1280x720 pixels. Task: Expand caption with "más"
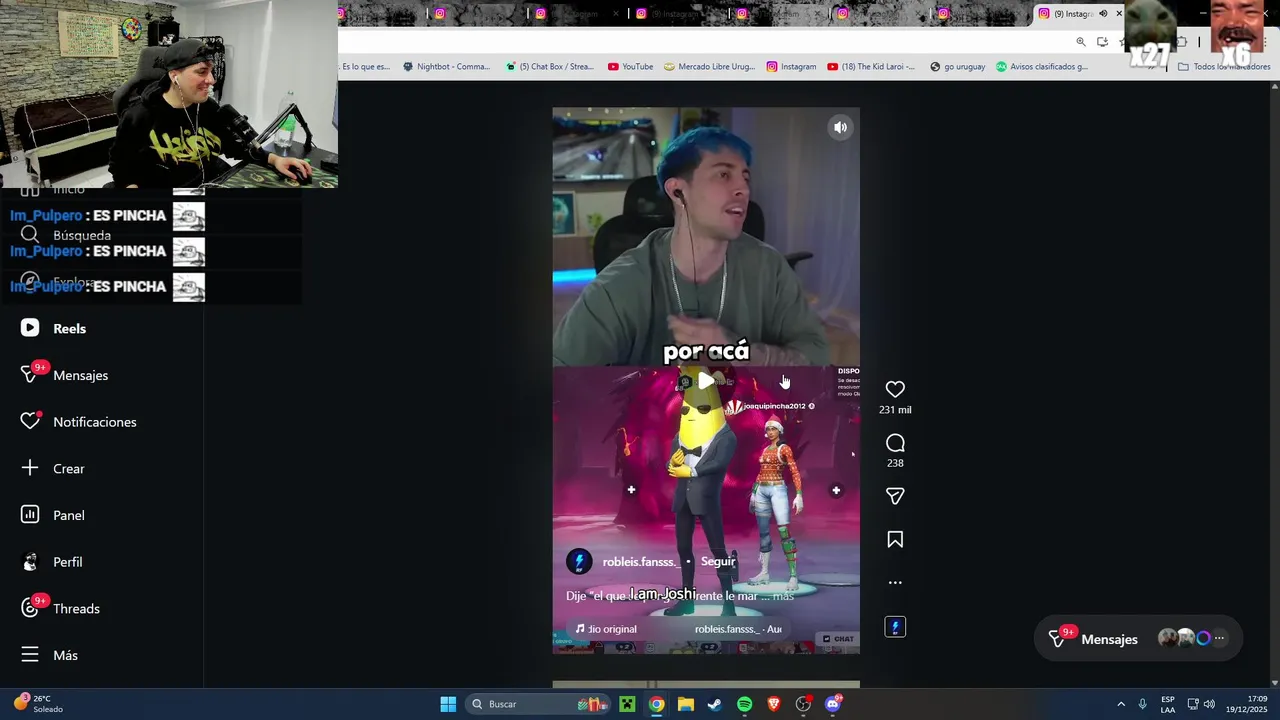tap(783, 596)
